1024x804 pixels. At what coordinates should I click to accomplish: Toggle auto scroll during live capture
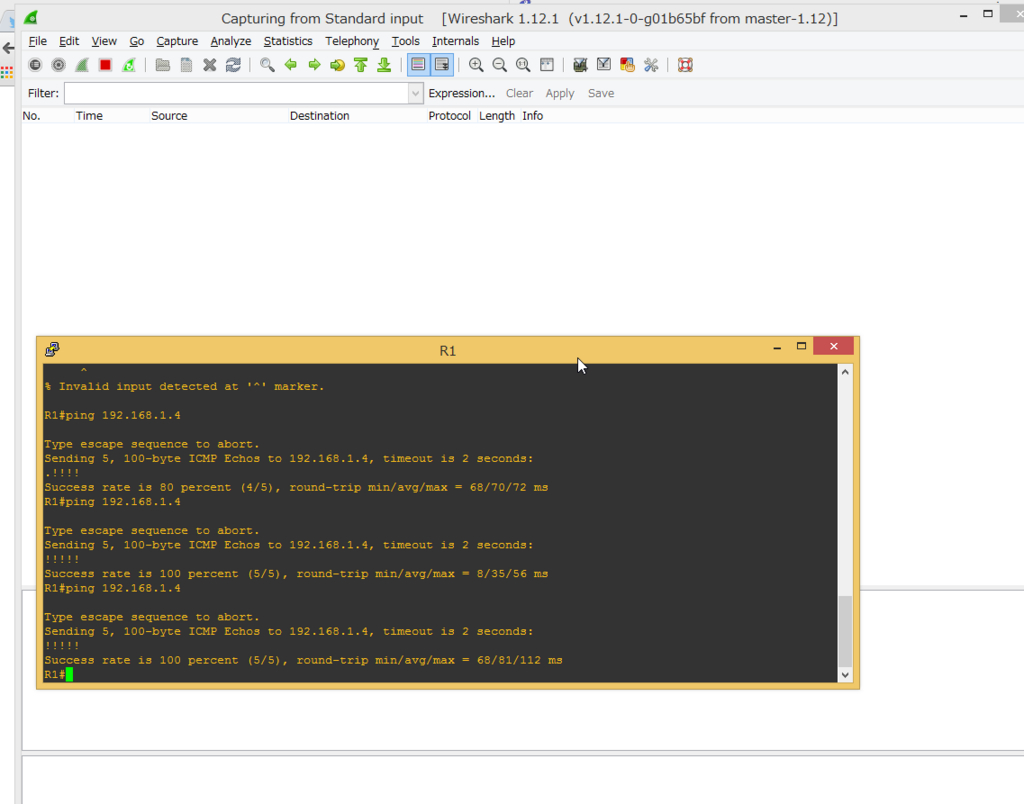click(x=442, y=65)
